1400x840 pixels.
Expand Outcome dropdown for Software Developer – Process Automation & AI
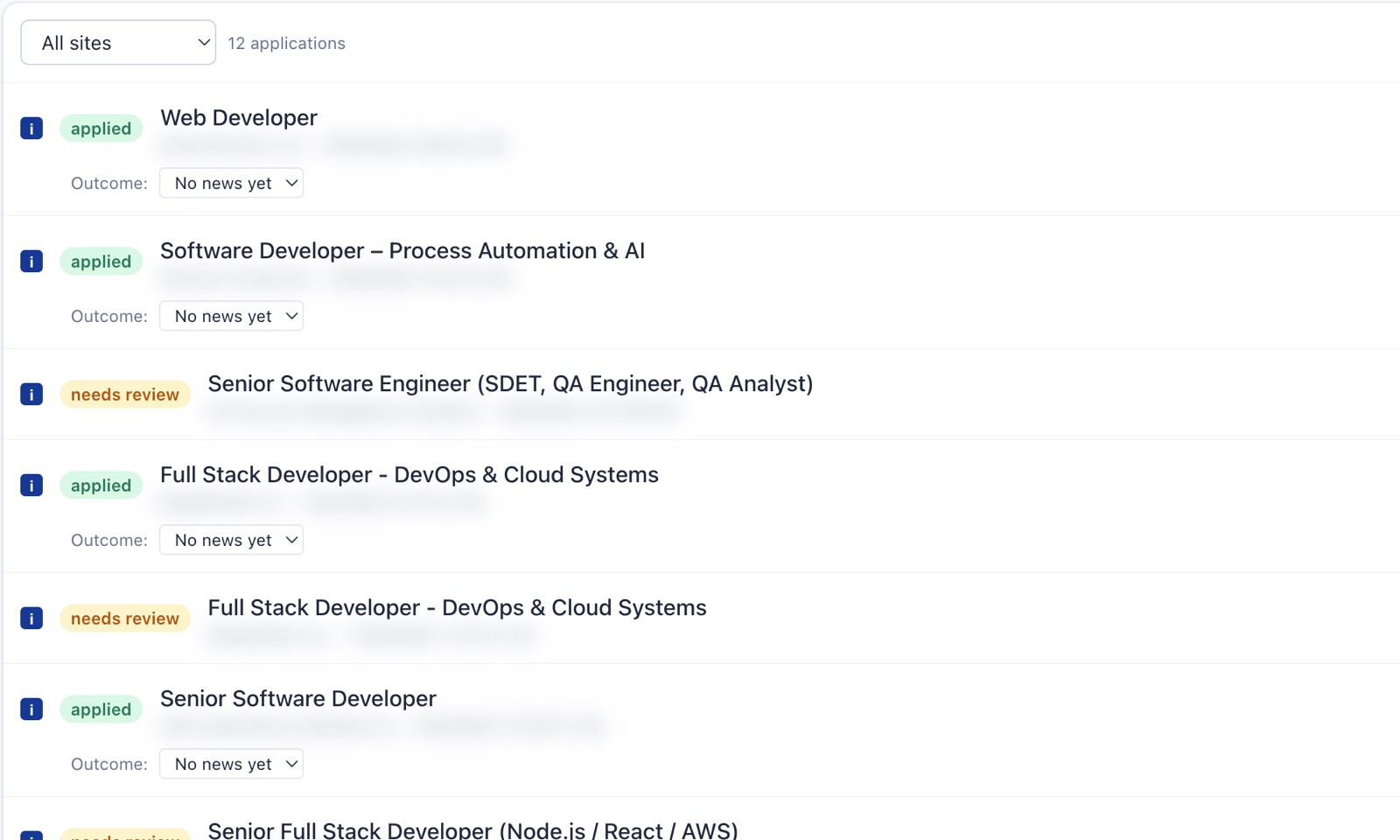pyautogui.click(x=231, y=316)
